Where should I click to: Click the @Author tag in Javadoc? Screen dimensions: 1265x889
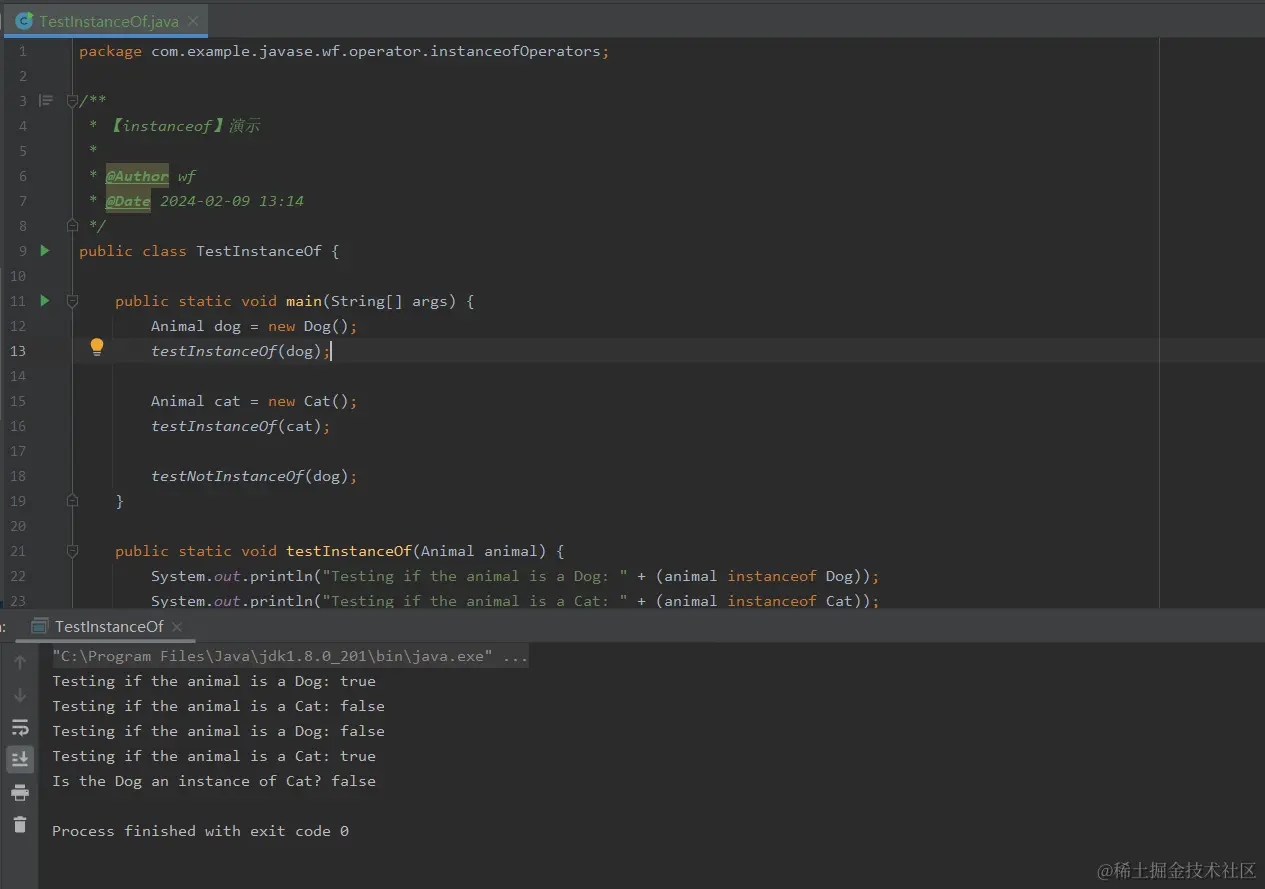[137, 176]
